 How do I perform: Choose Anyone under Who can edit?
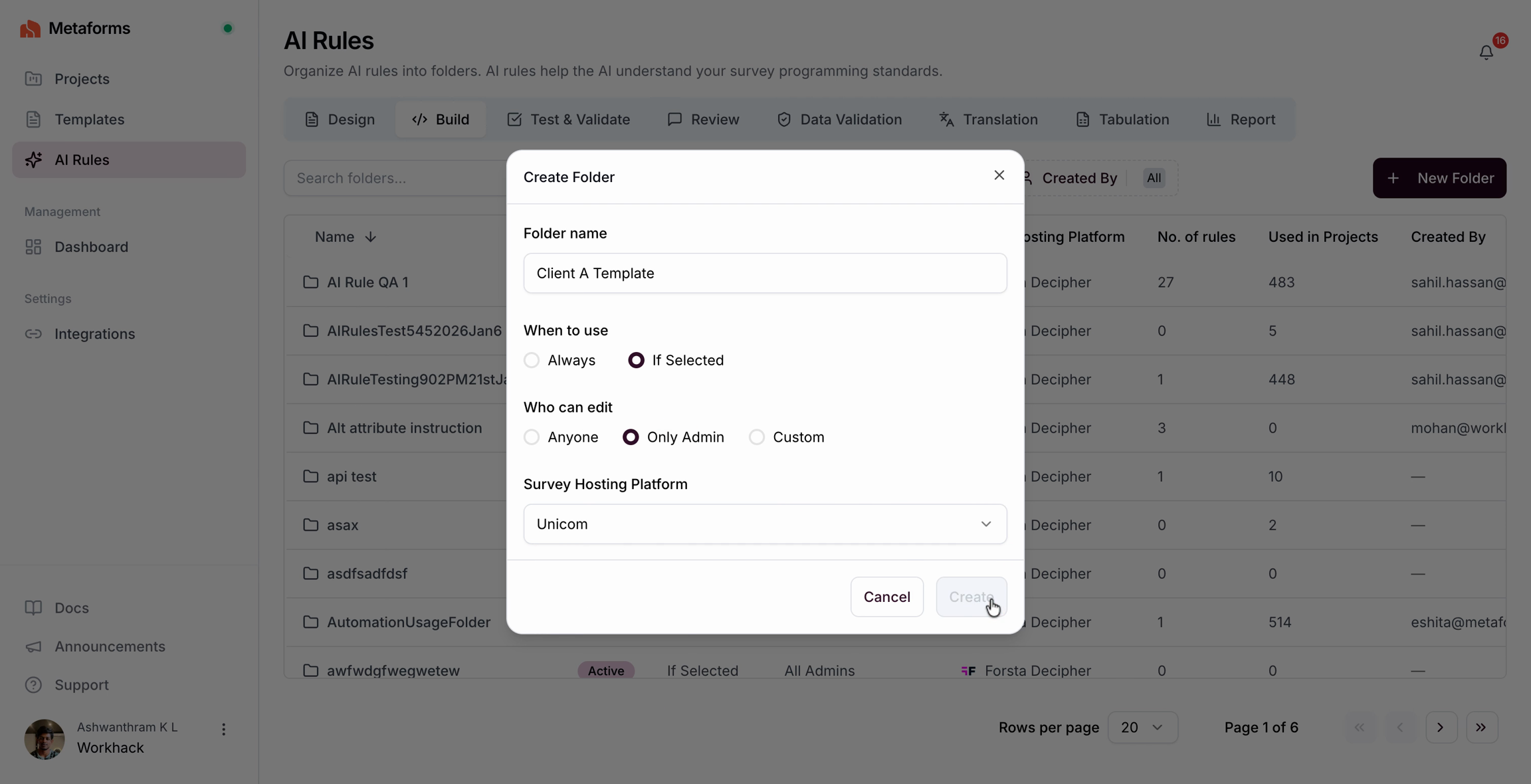[532, 437]
